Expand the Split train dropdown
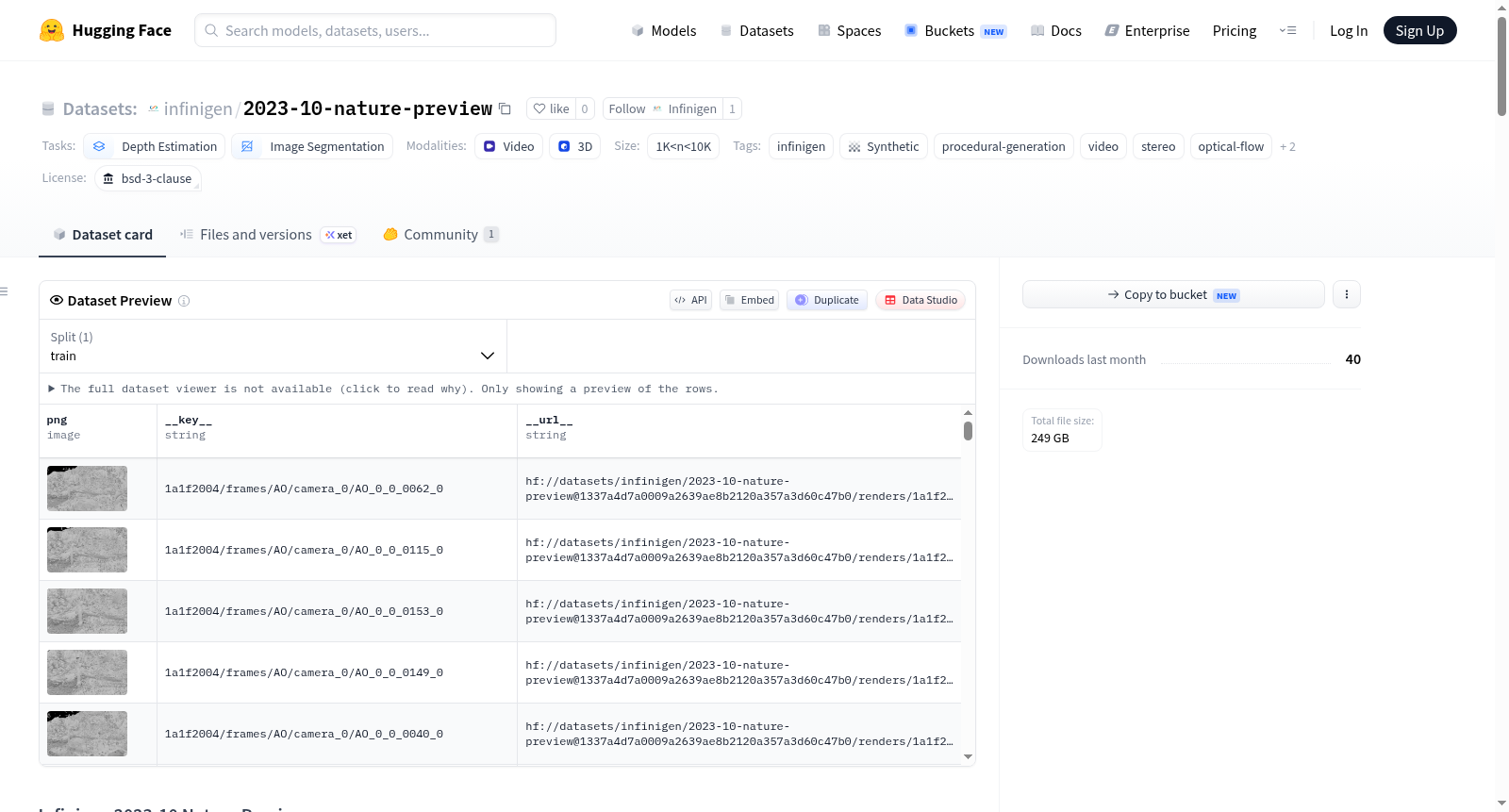Viewport: 1509px width, 812px height. coord(273,346)
